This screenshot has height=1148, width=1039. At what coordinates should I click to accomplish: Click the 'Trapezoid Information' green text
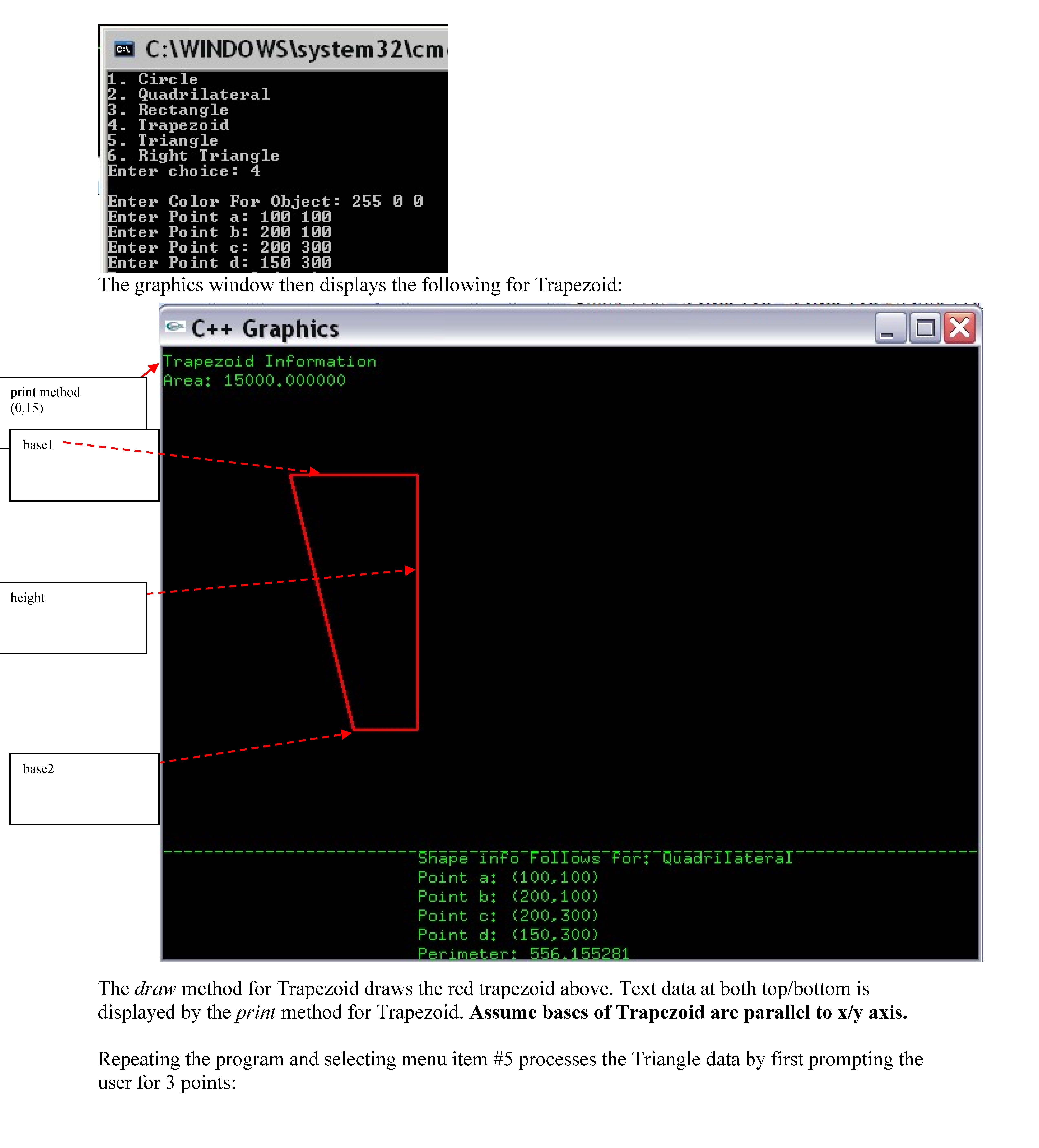269,362
